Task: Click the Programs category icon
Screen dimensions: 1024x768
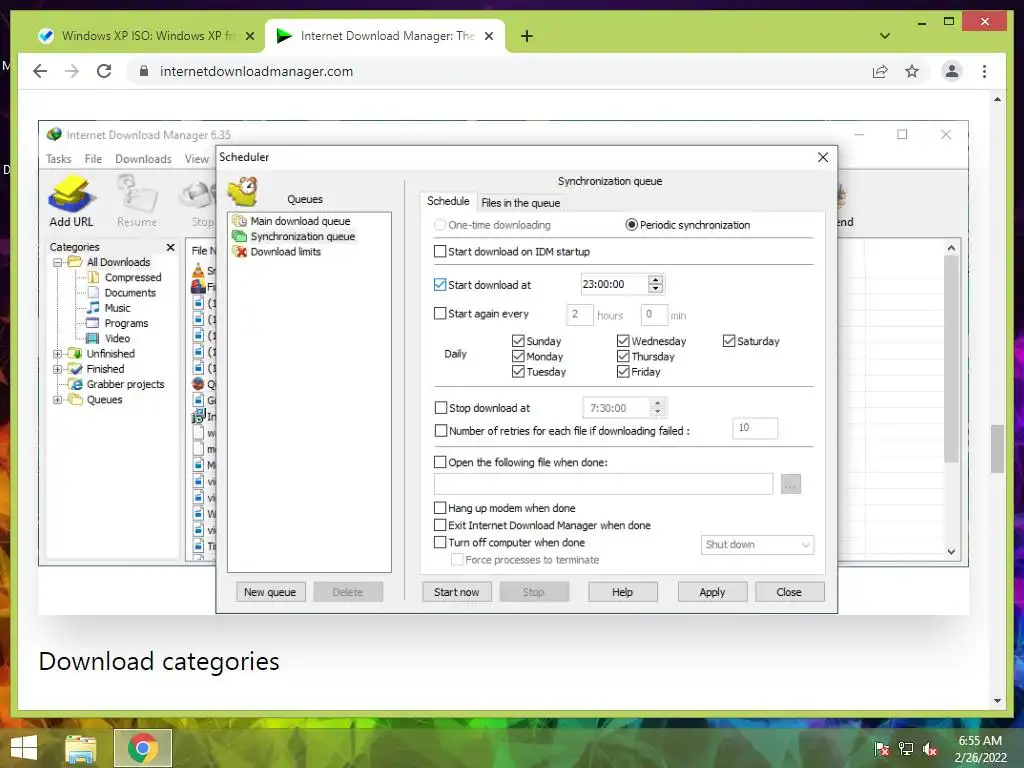Action: pyautogui.click(x=93, y=323)
